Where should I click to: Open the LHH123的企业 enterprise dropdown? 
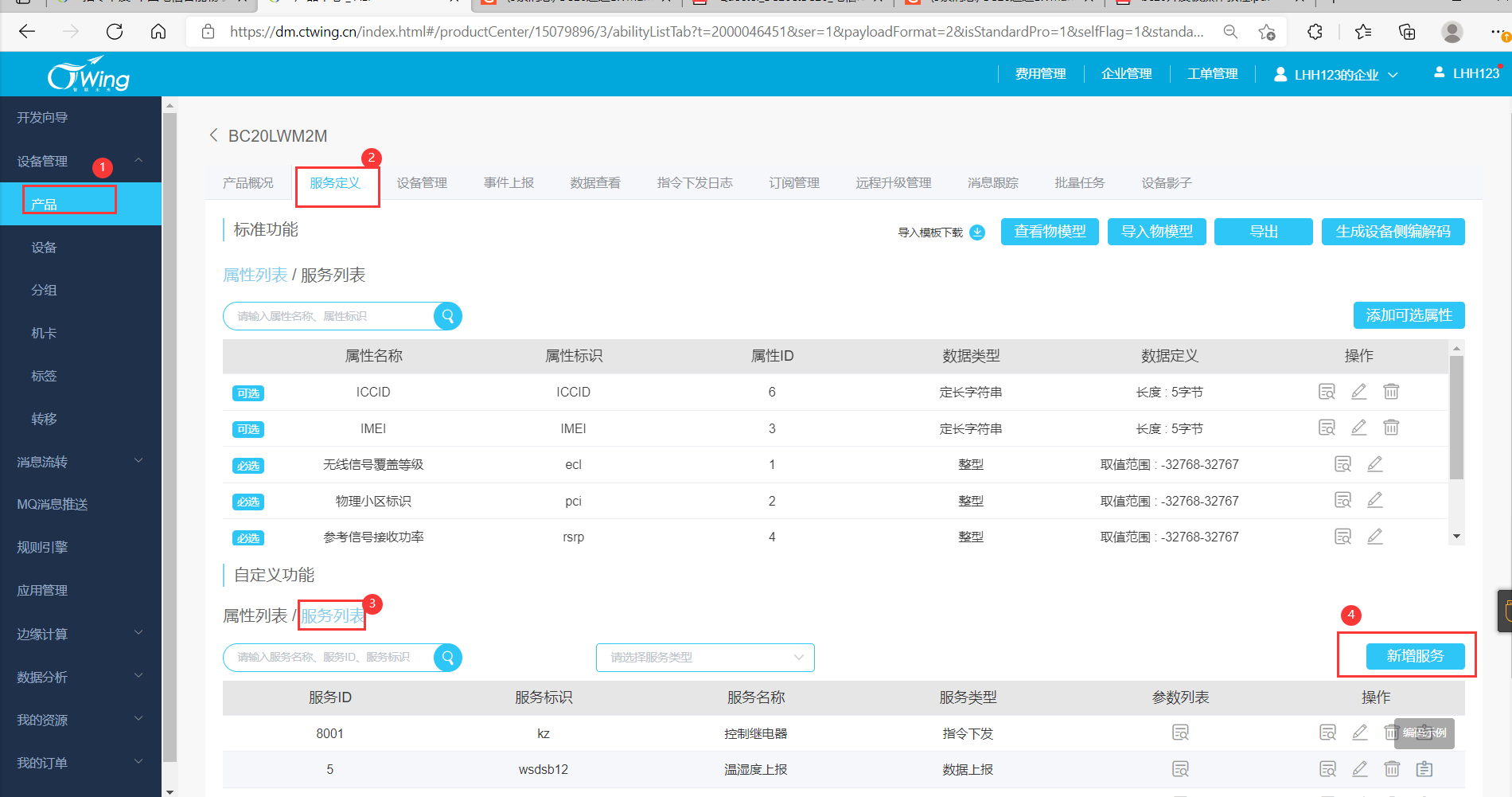pyautogui.click(x=1336, y=75)
